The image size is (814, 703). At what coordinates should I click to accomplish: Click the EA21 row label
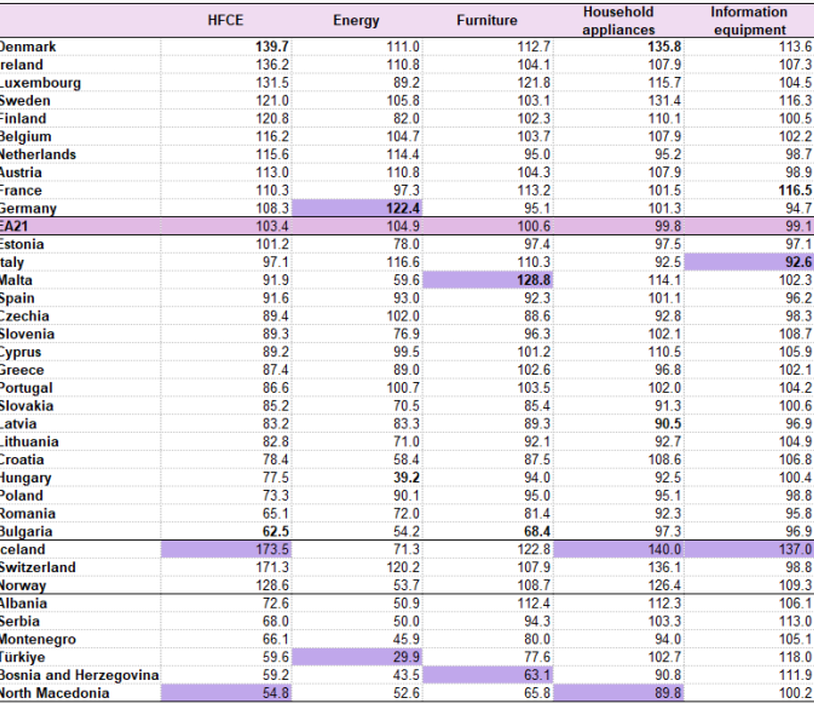click(13, 226)
